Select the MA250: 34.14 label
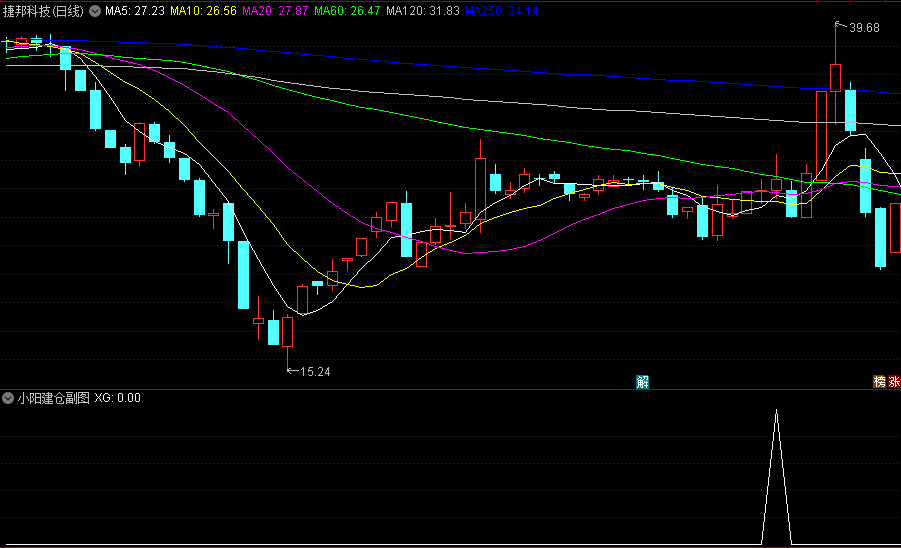Screen dimensions: 901x548 502,11
